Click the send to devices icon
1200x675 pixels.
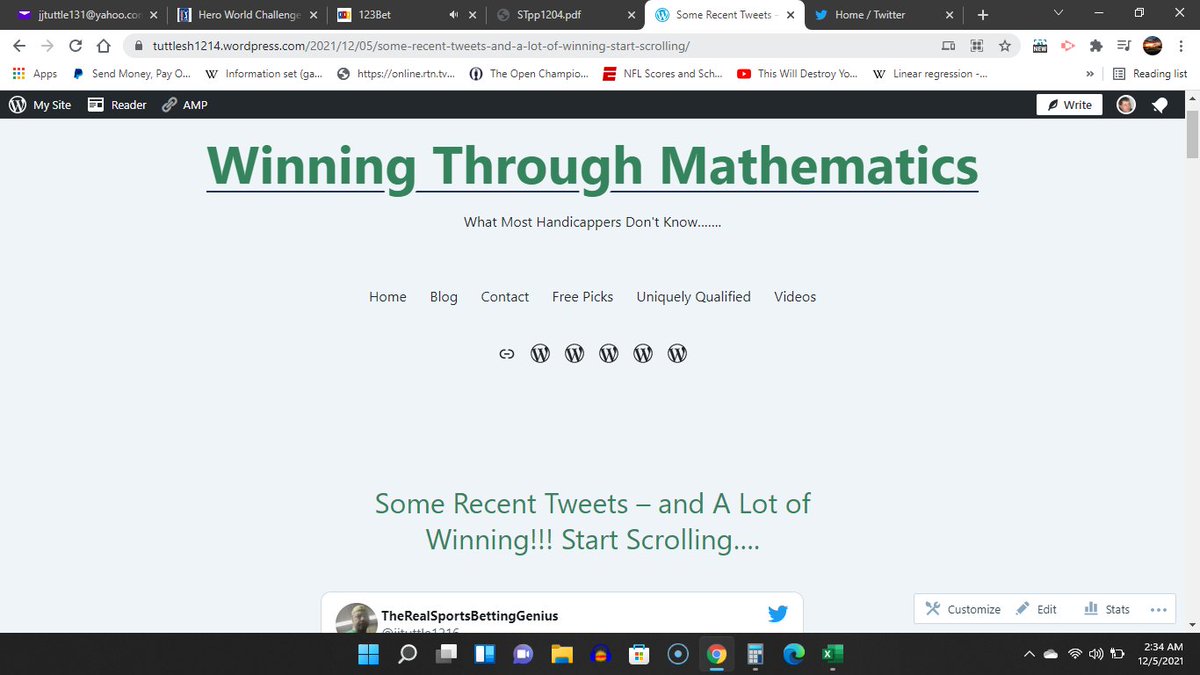click(948, 46)
